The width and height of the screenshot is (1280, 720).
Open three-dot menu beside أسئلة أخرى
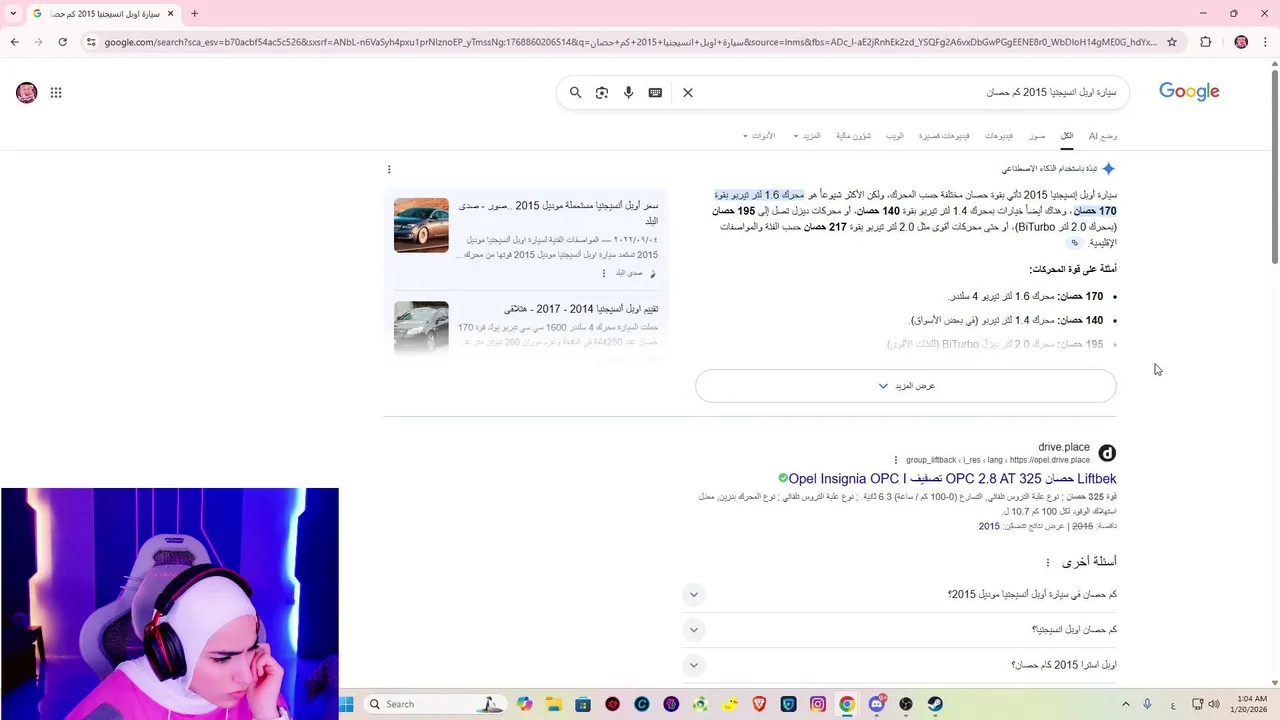[x=1048, y=562]
